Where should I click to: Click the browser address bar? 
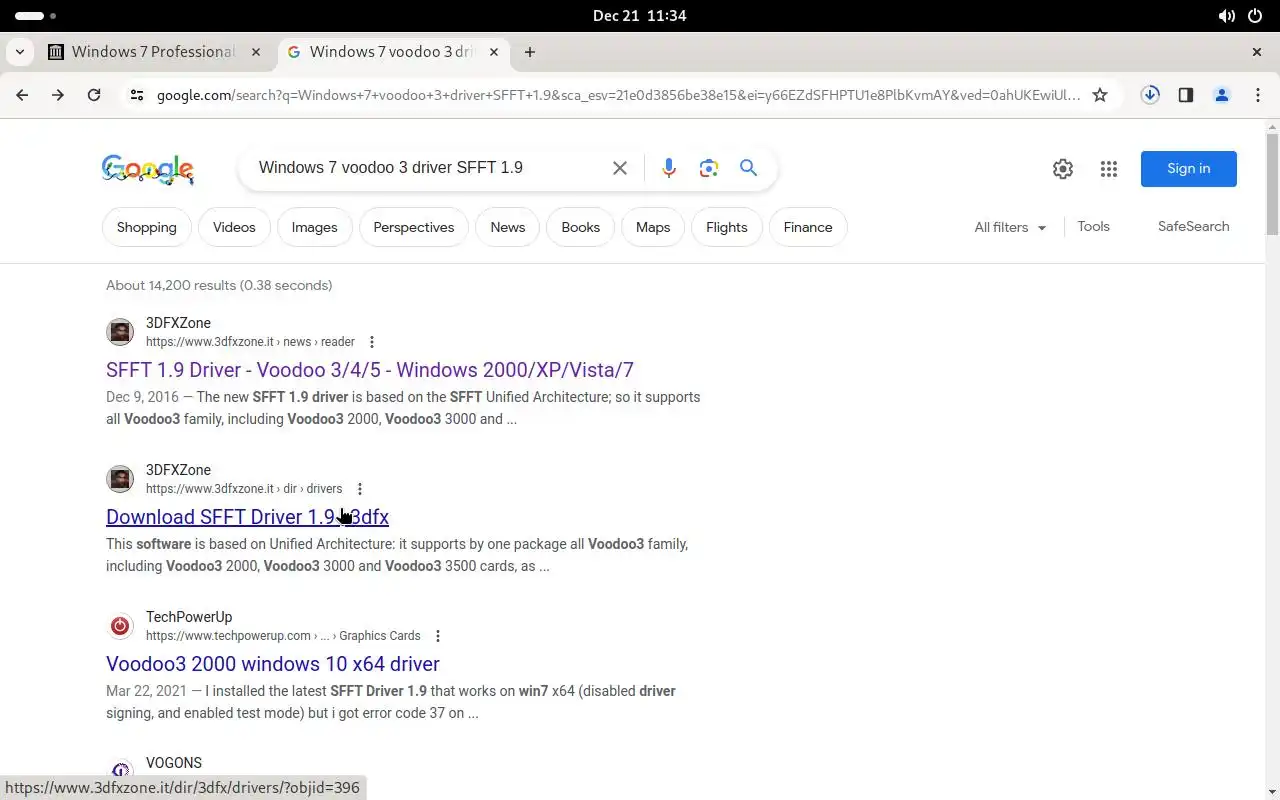618,95
